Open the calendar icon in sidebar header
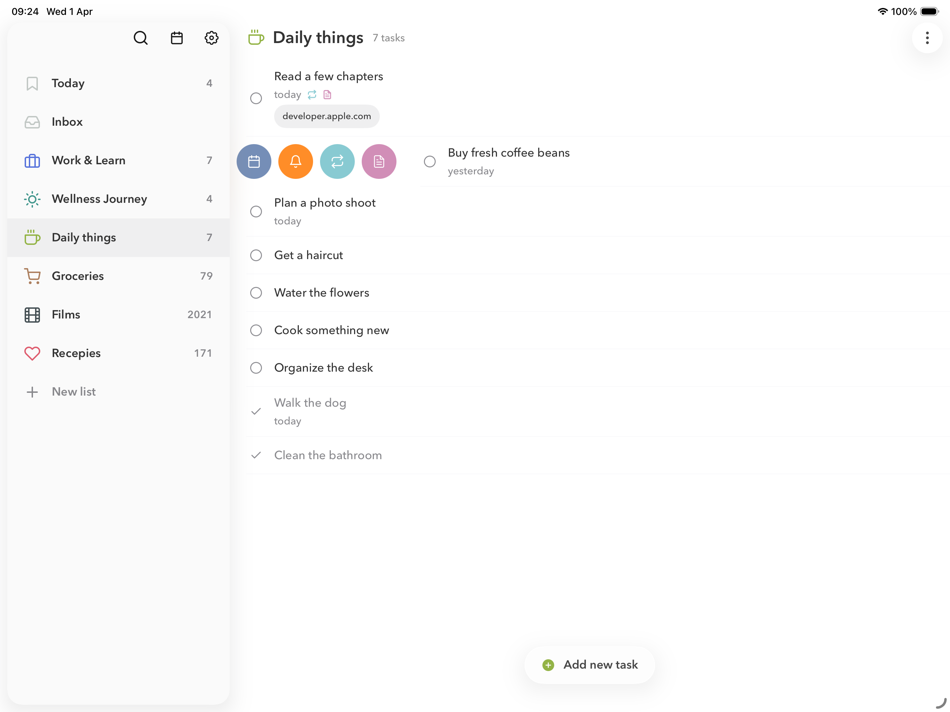The width and height of the screenshot is (950, 712). [x=177, y=38]
